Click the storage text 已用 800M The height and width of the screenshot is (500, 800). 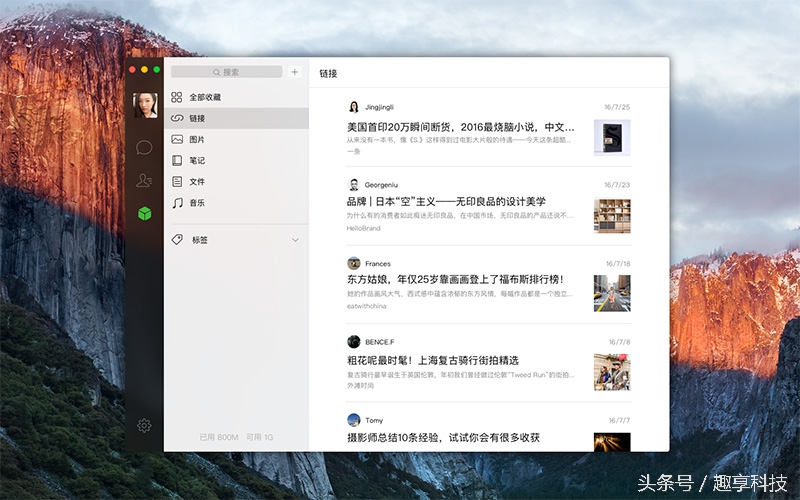pyautogui.click(x=219, y=437)
